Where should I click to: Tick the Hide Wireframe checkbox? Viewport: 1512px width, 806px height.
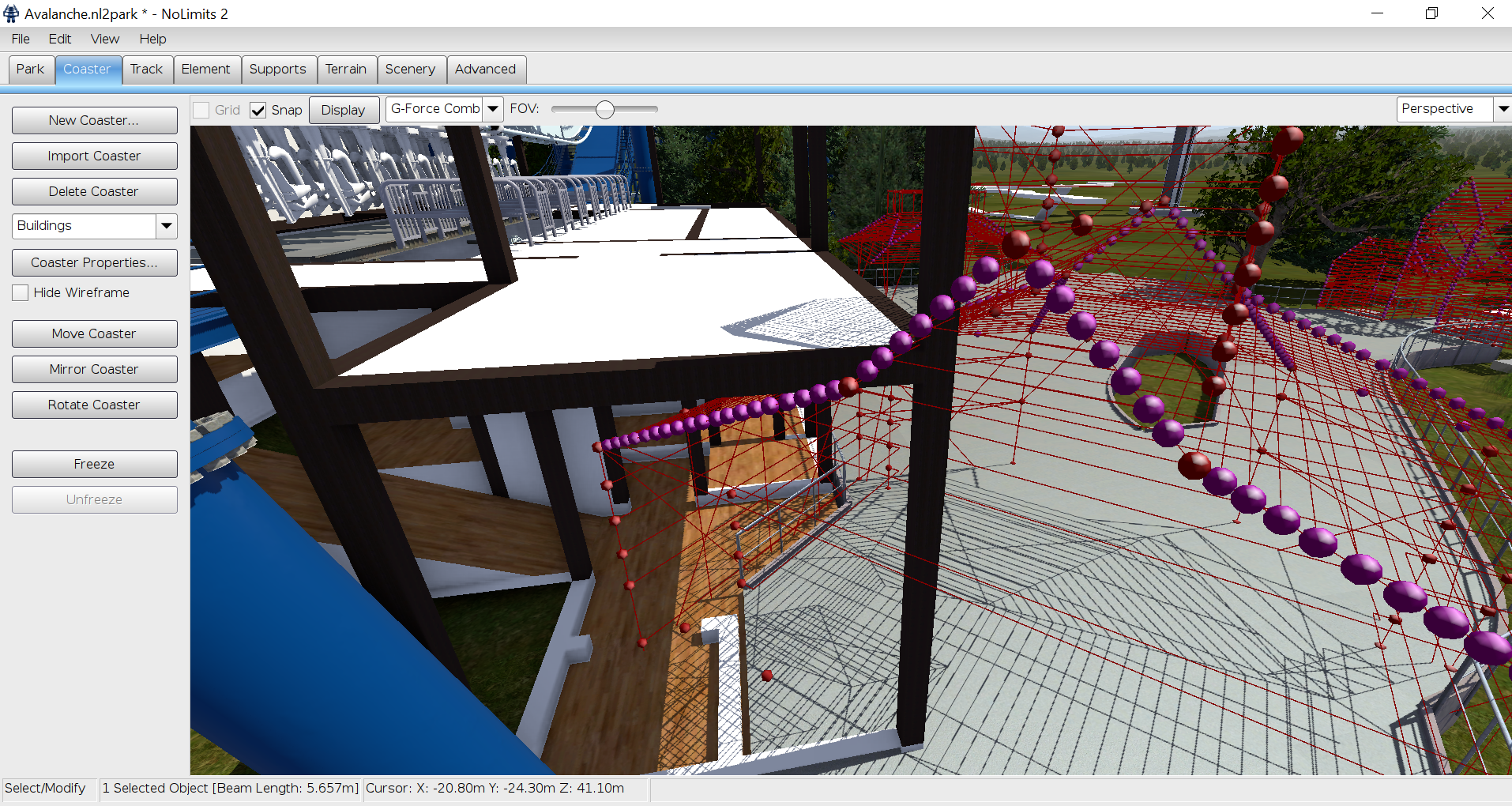21,292
